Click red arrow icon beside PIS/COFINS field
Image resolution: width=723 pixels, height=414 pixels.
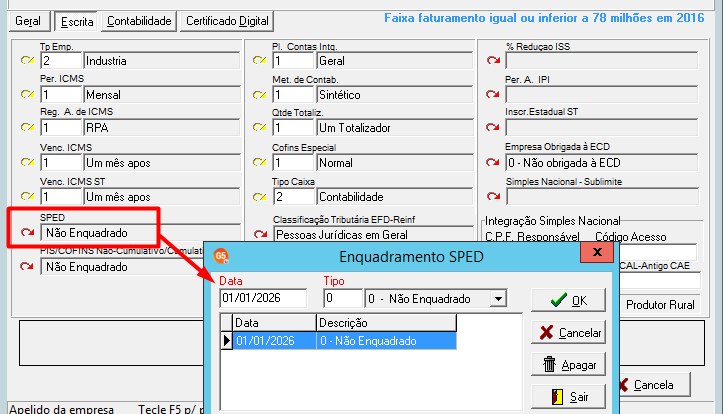(x=27, y=266)
